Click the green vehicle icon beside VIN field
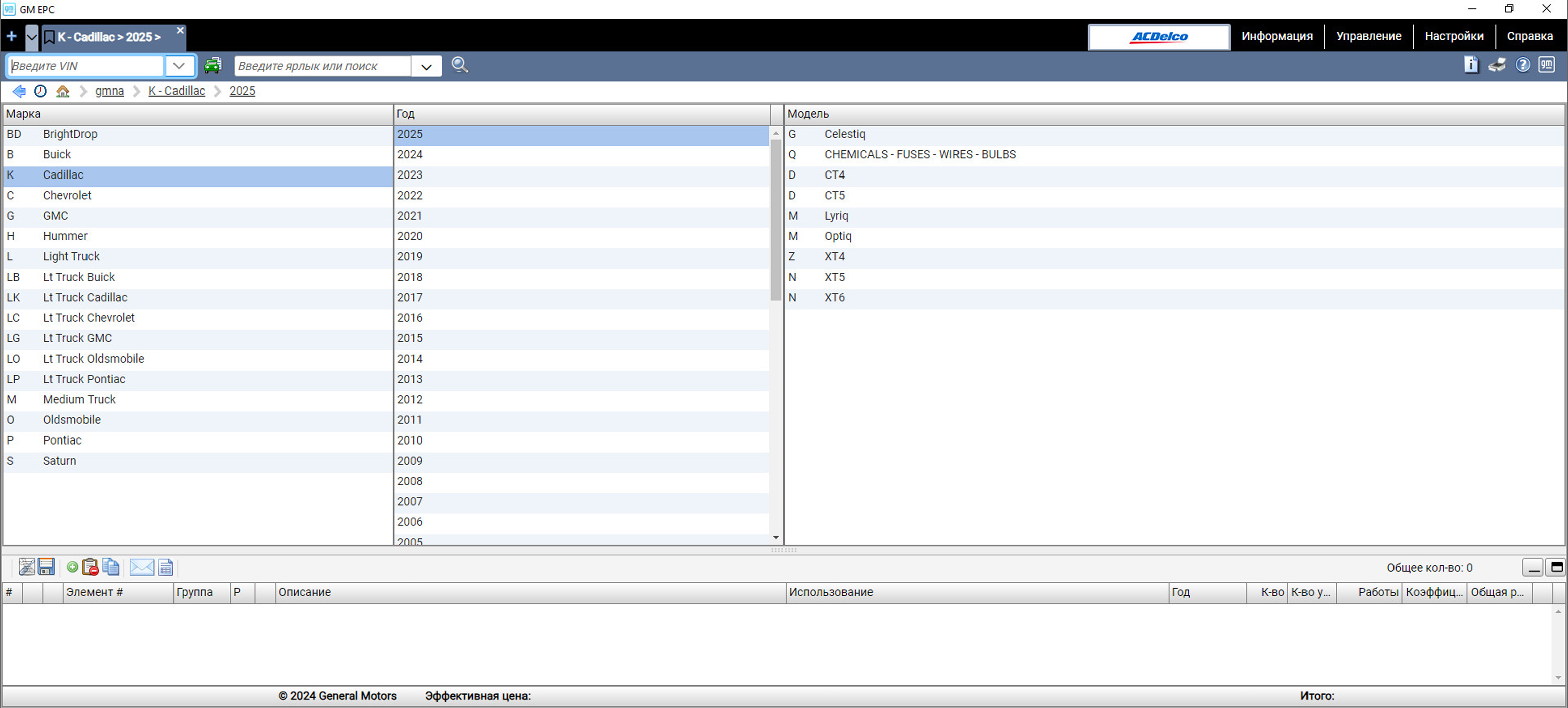The image size is (1568, 708). point(212,66)
